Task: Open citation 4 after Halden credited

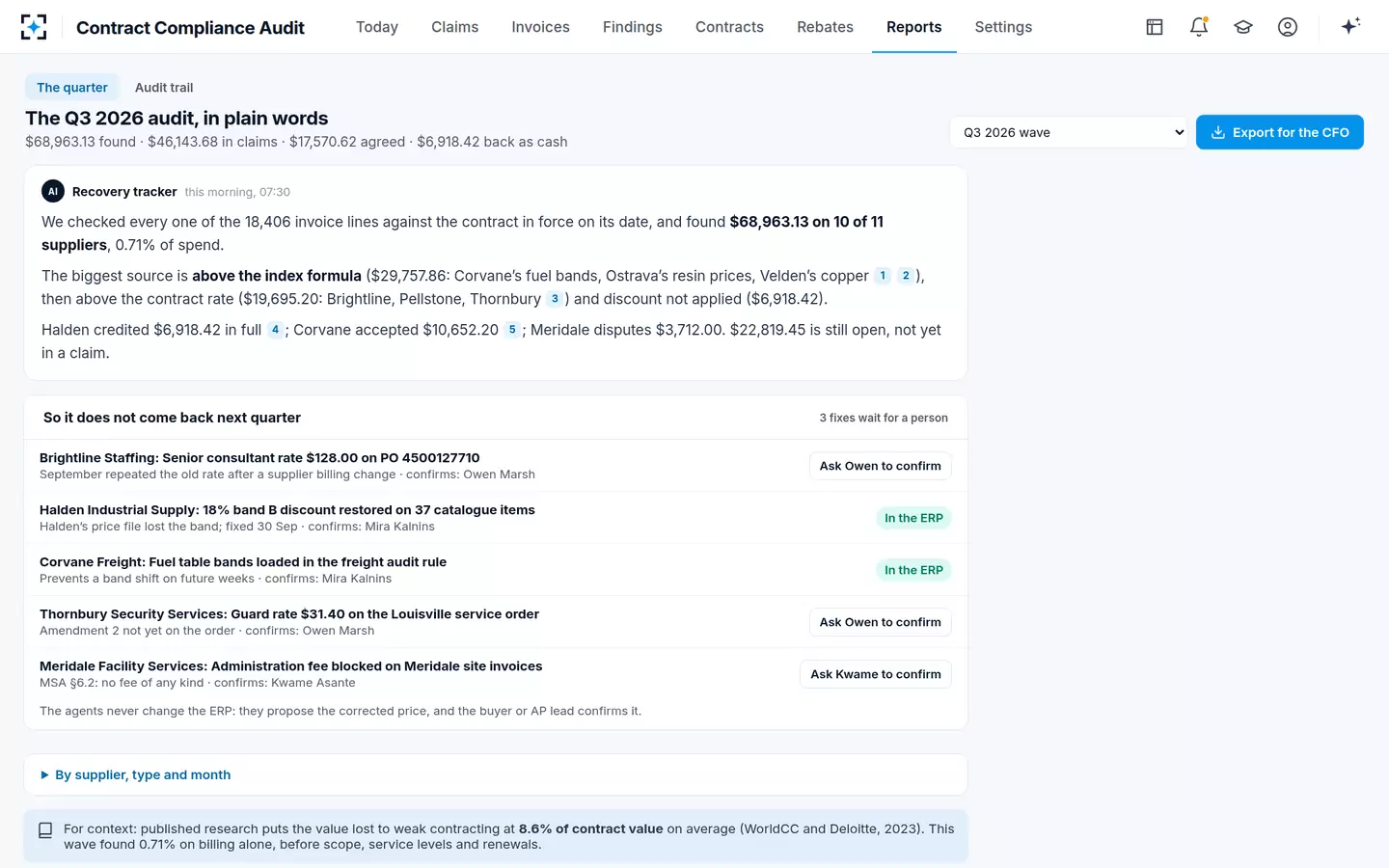Action: [x=275, y=330]
